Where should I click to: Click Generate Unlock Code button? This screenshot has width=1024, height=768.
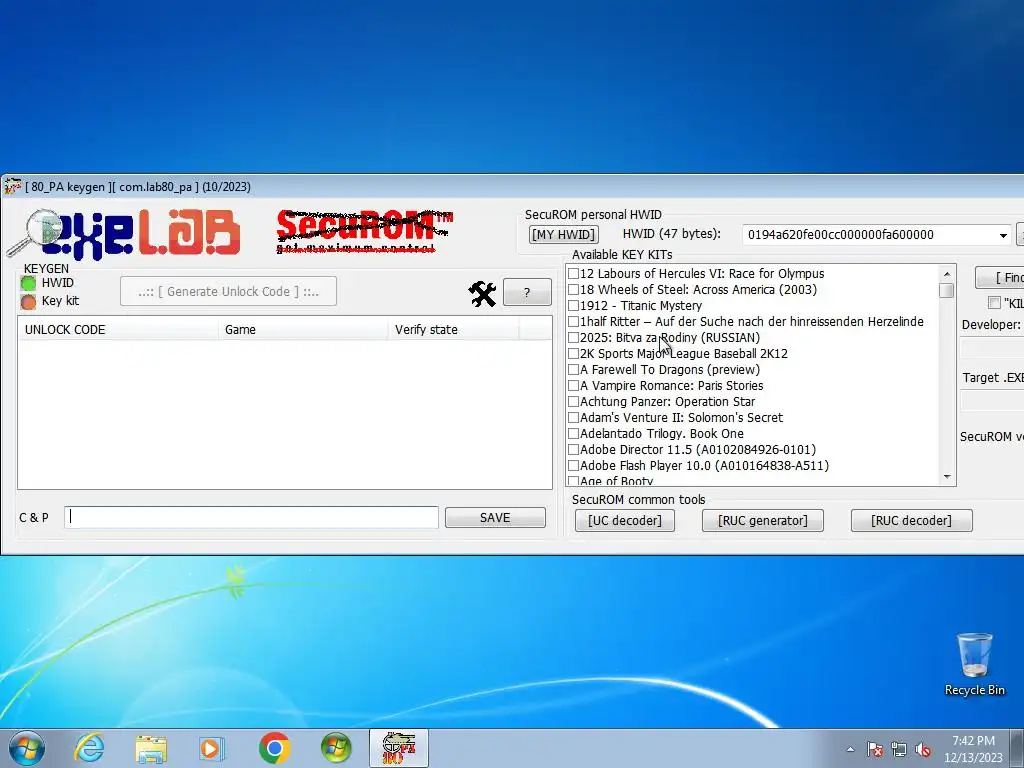[x=229, y=291]
